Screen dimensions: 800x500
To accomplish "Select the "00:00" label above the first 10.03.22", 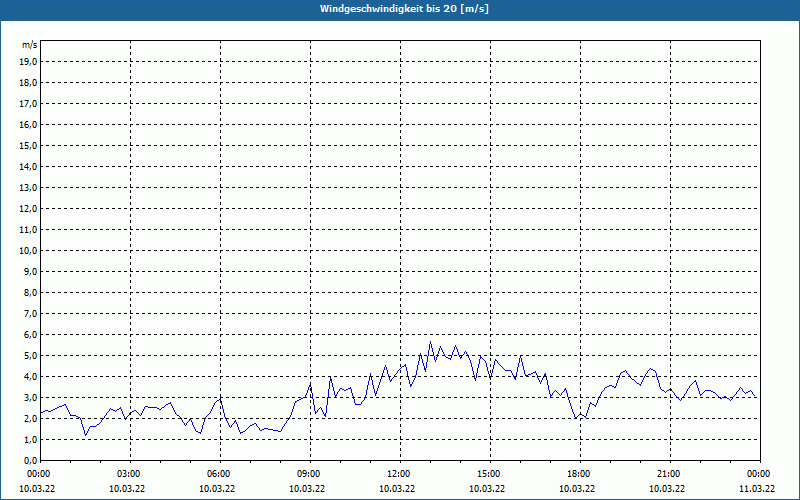I will (x=38, y=474).
